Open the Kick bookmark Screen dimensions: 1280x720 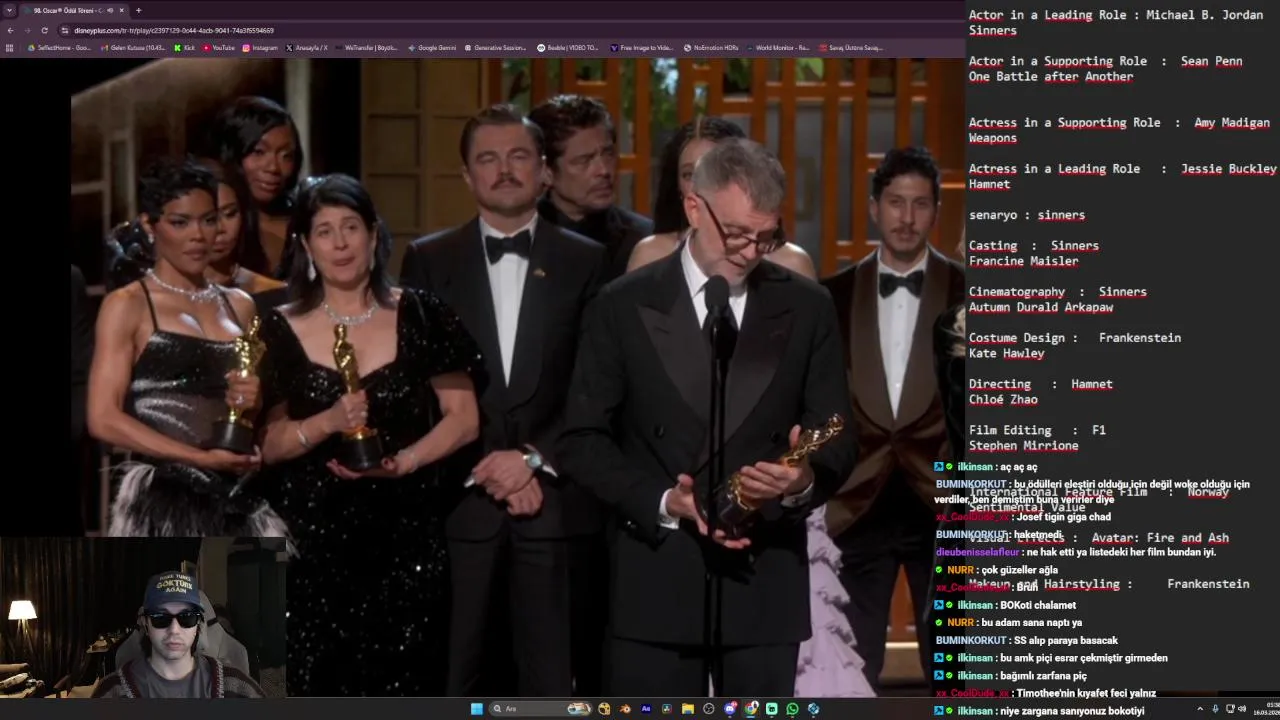pos(185,47)
